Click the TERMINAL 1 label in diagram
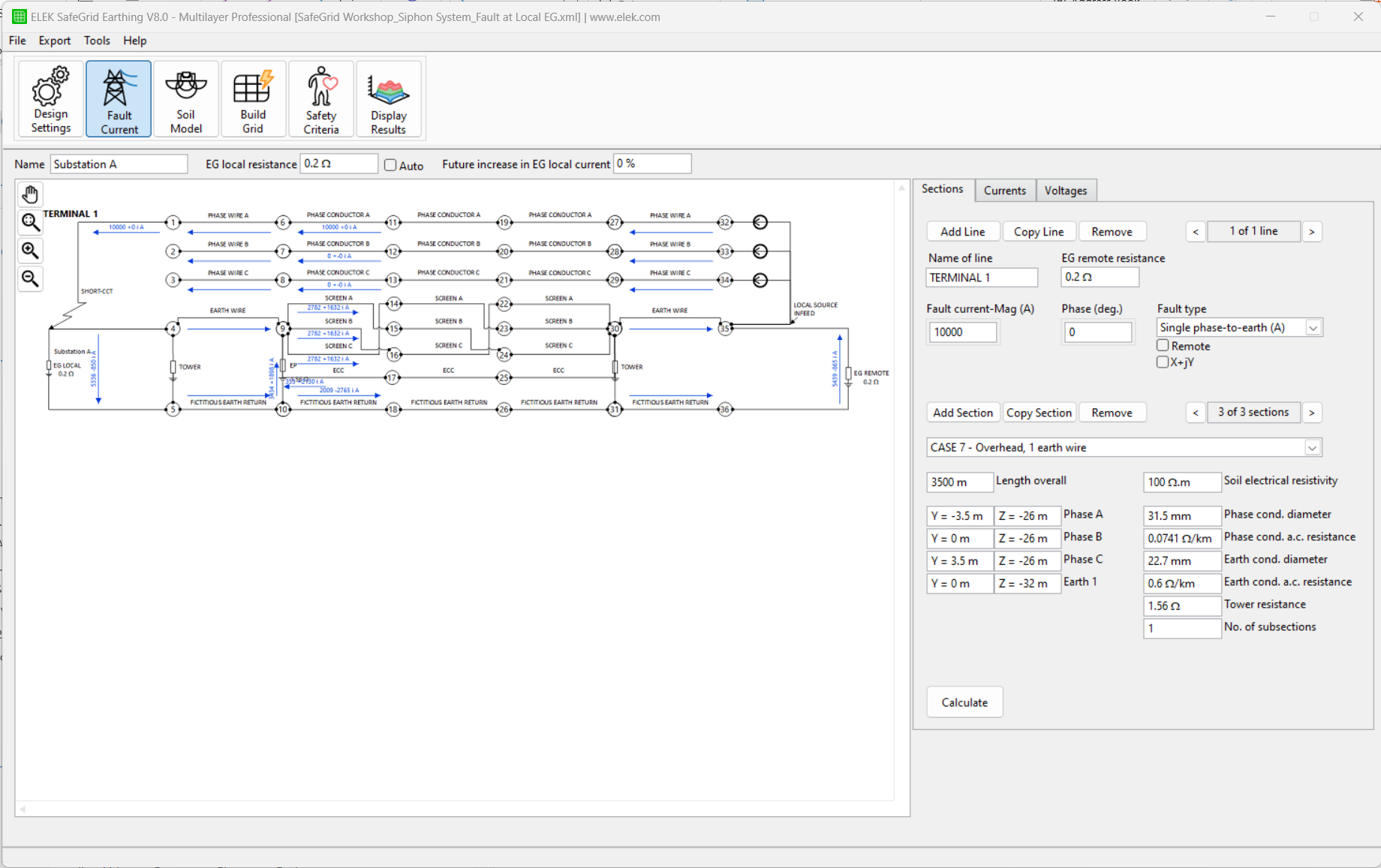Screen dimensions: 1381x868 (71, 214)
